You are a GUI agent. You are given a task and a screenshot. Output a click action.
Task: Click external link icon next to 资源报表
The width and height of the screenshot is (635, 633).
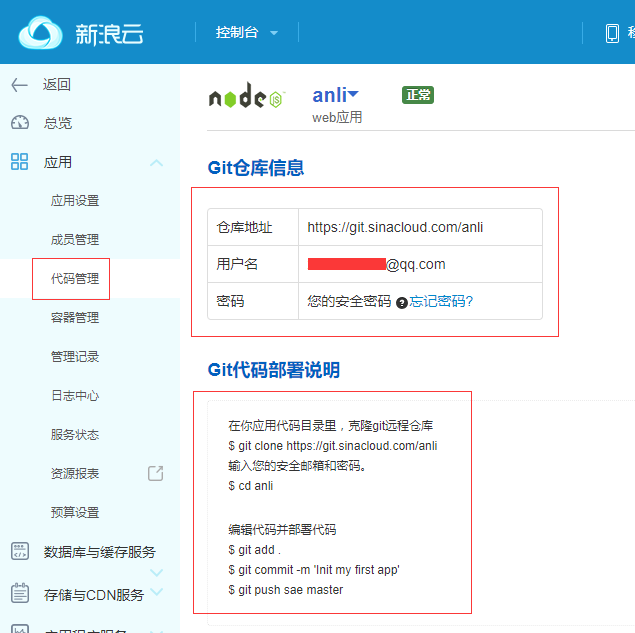click(x=156, y=473)
